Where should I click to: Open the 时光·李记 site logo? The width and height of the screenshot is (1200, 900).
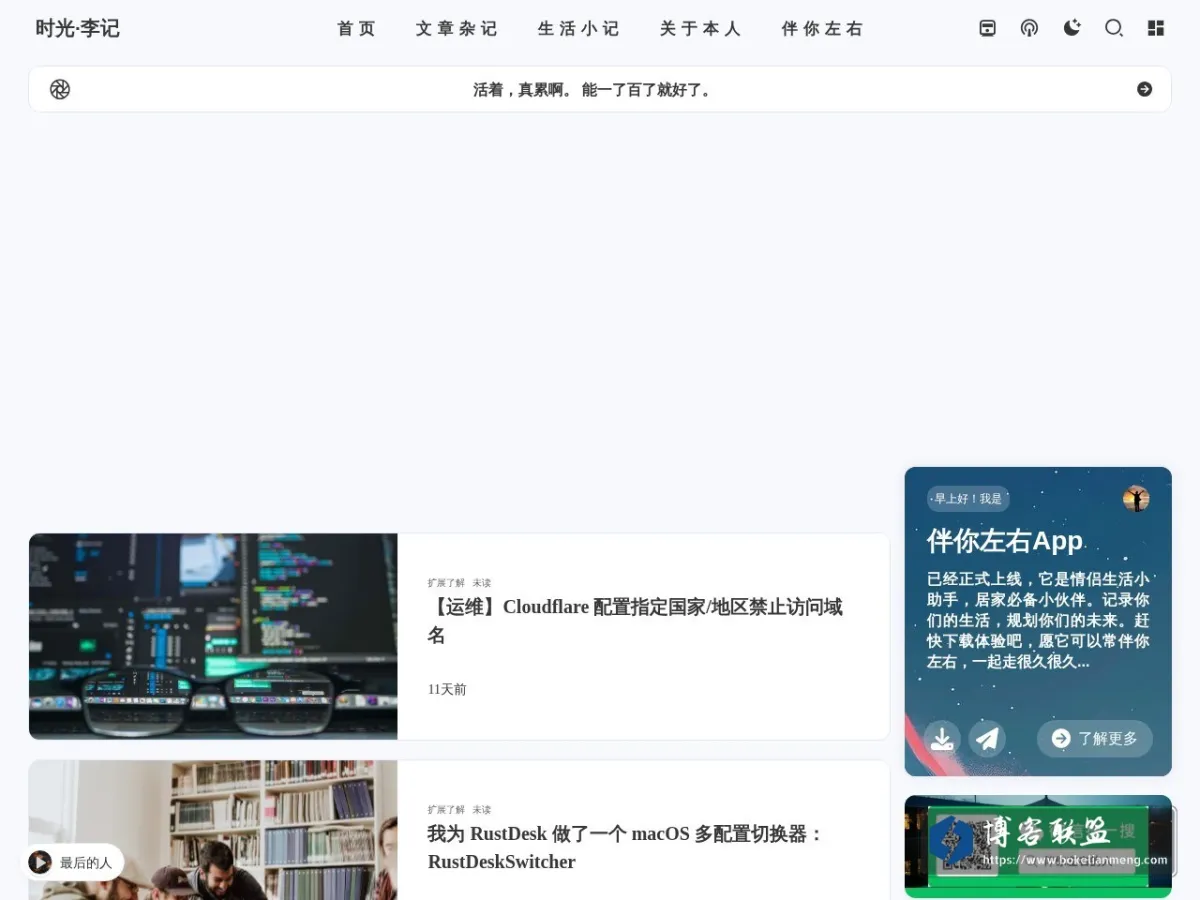click(x=77, y=28)
